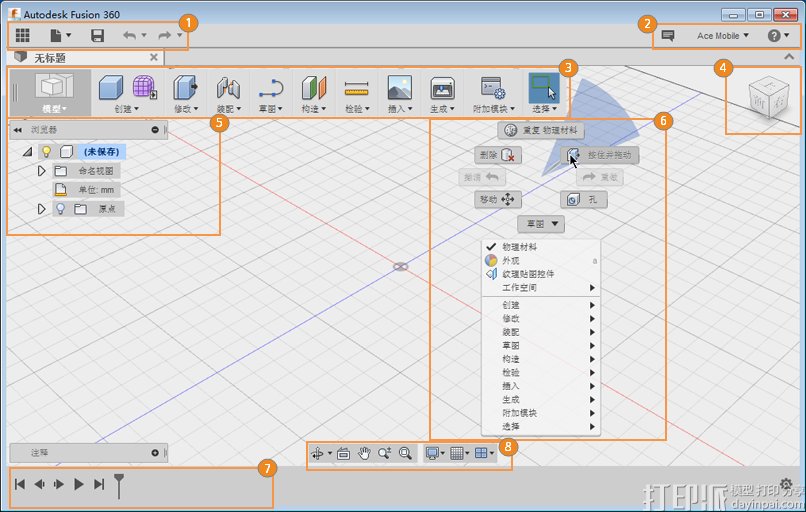The width and height of the screenshot is (806, 512).
Task: Toggle visibility lightbulb of (未保存) component
Action: click(46, 151)
